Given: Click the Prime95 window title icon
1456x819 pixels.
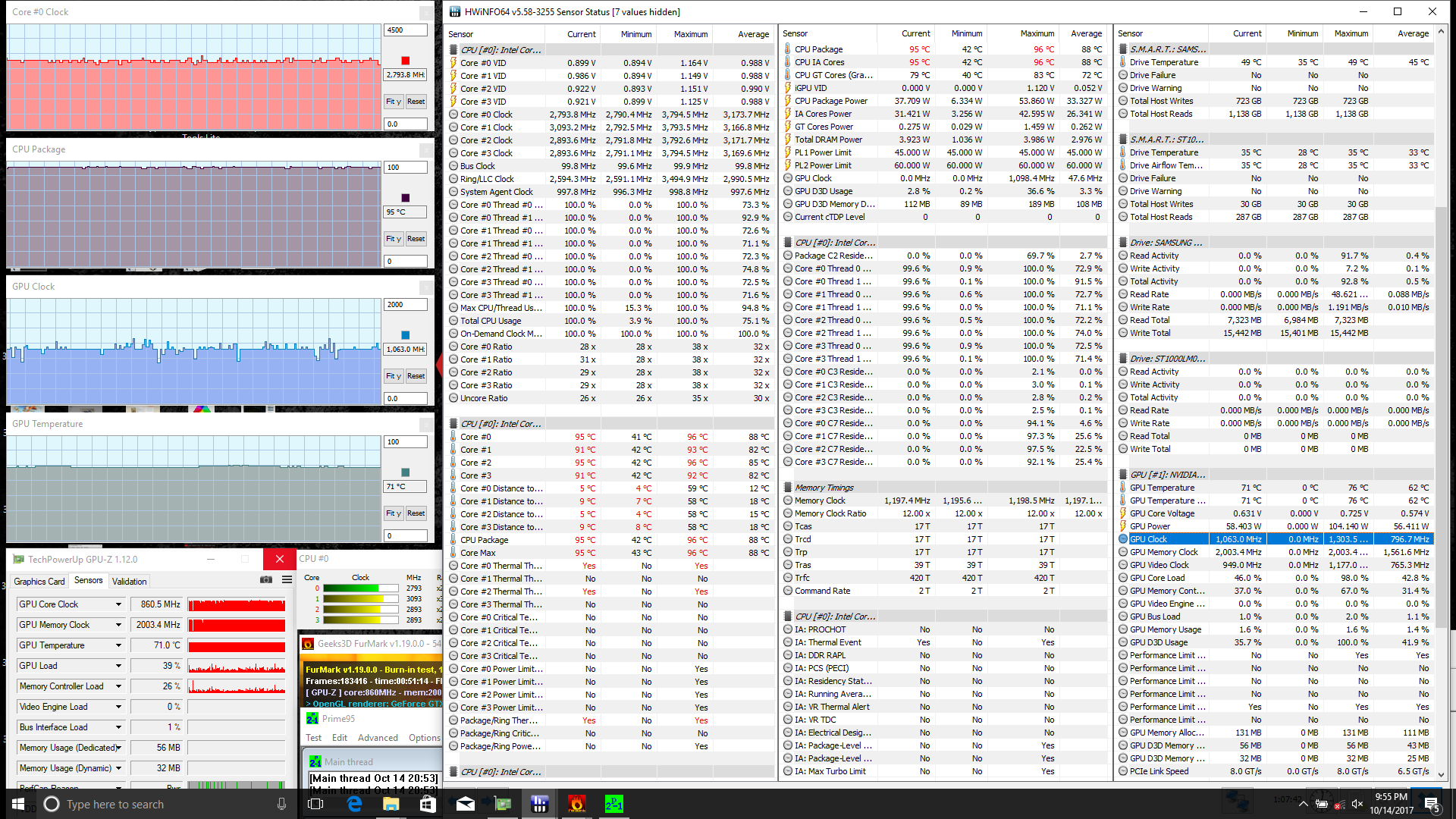Looking at the screenshot, I should 312,719.
